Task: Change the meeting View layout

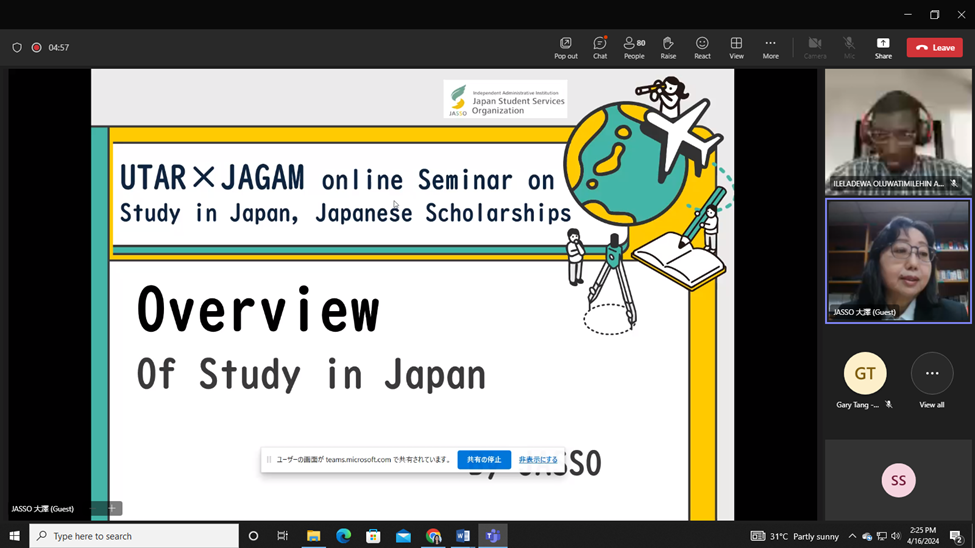Action: 736,48
